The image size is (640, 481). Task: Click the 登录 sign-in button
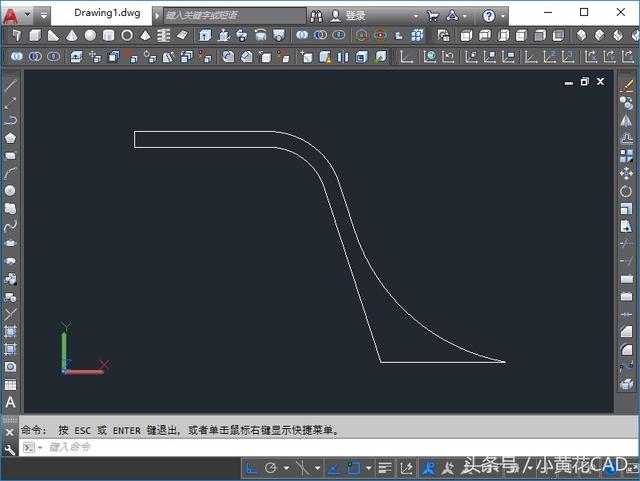[x=354, y=16]
